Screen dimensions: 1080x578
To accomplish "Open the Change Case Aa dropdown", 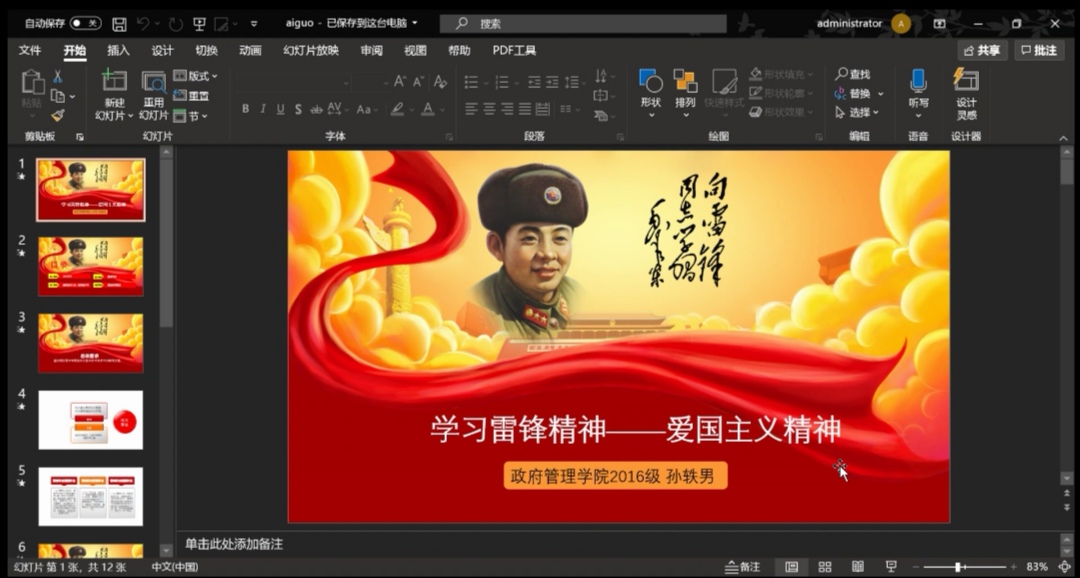I will [x=366, y=109].
